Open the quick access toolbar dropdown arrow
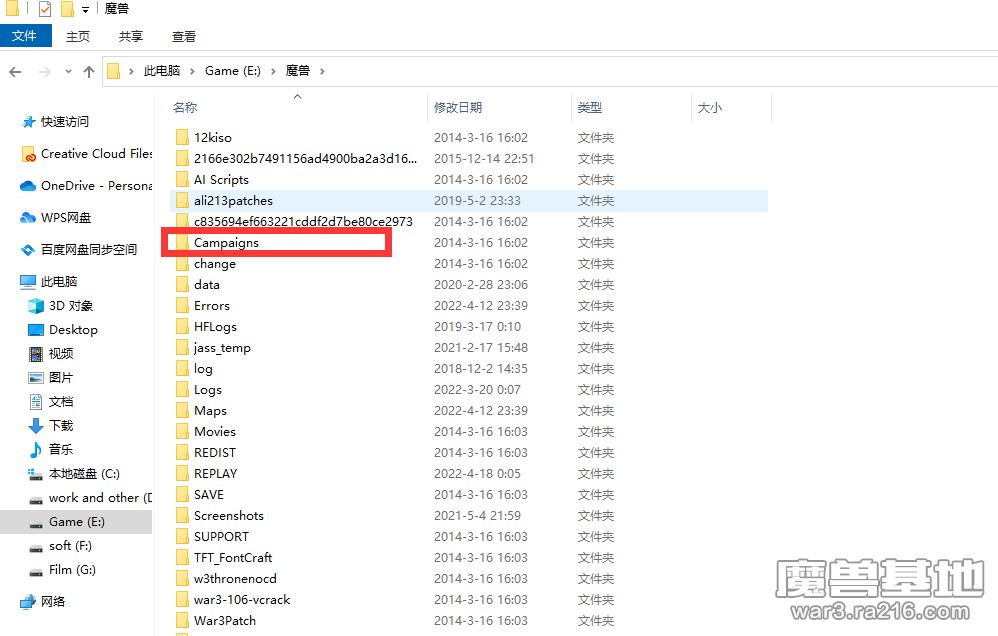998x636 pixels. [x=85, y=10]
